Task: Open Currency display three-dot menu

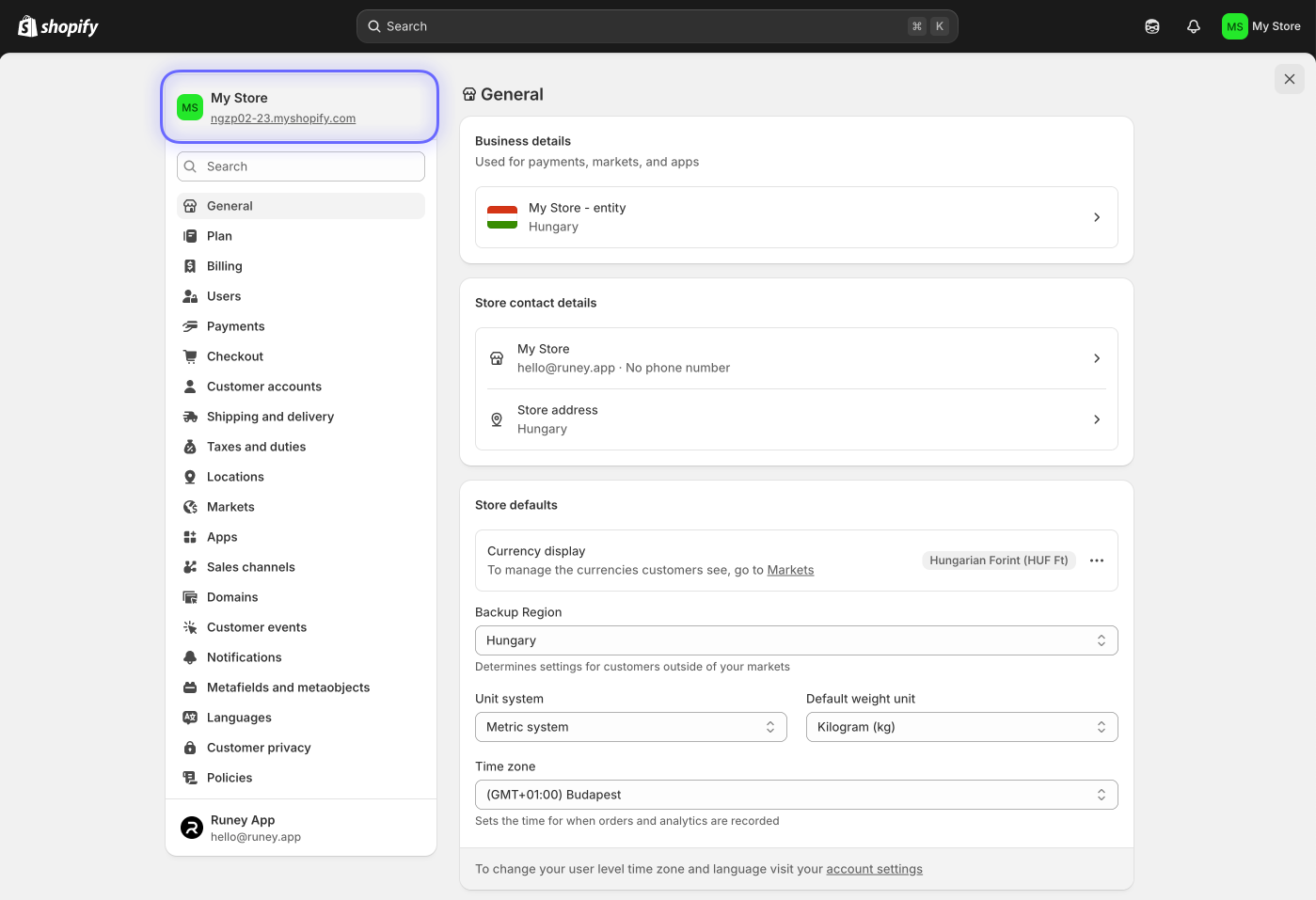Action: point(1097,561)
